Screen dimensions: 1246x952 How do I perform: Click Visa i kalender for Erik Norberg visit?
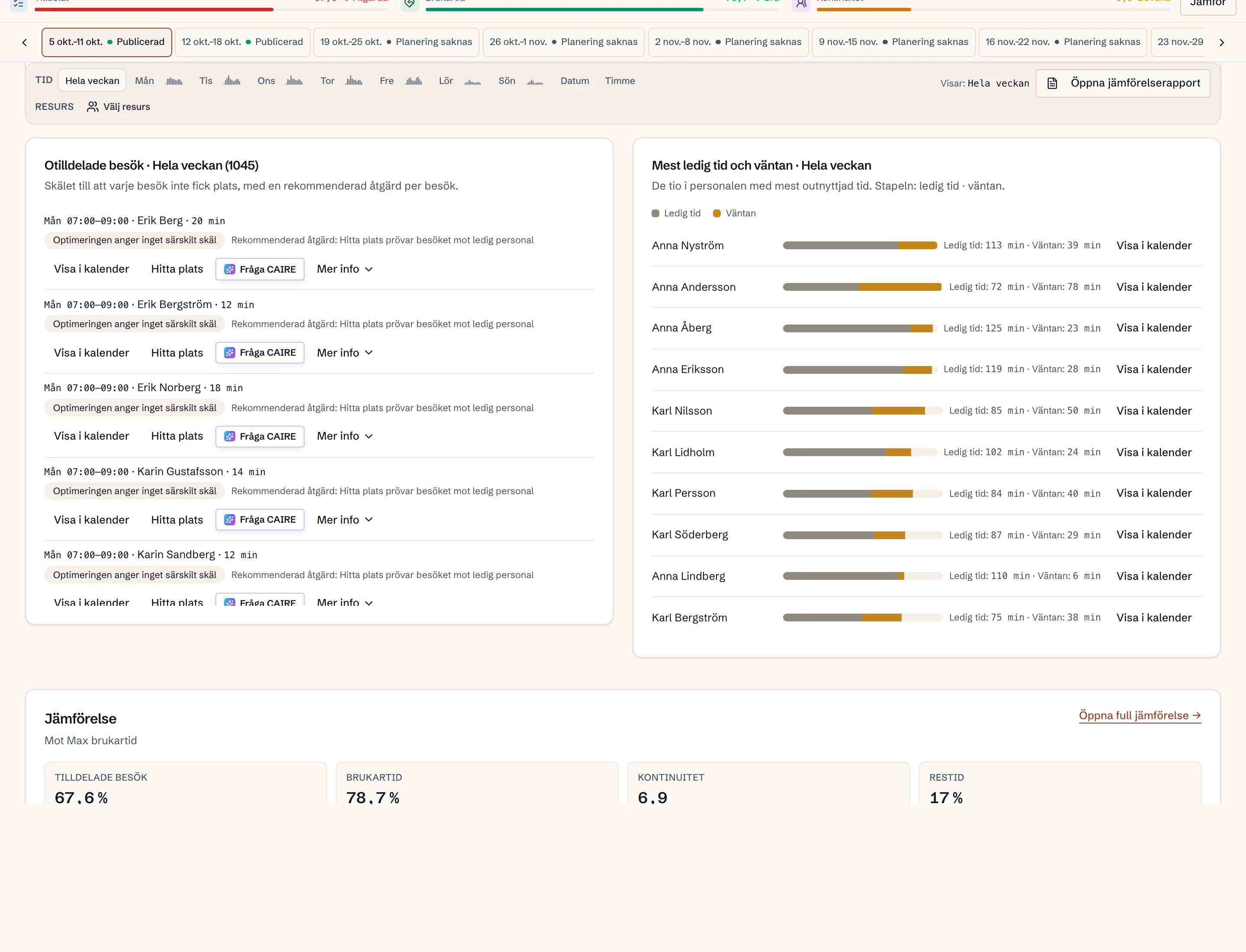(91, 436)
